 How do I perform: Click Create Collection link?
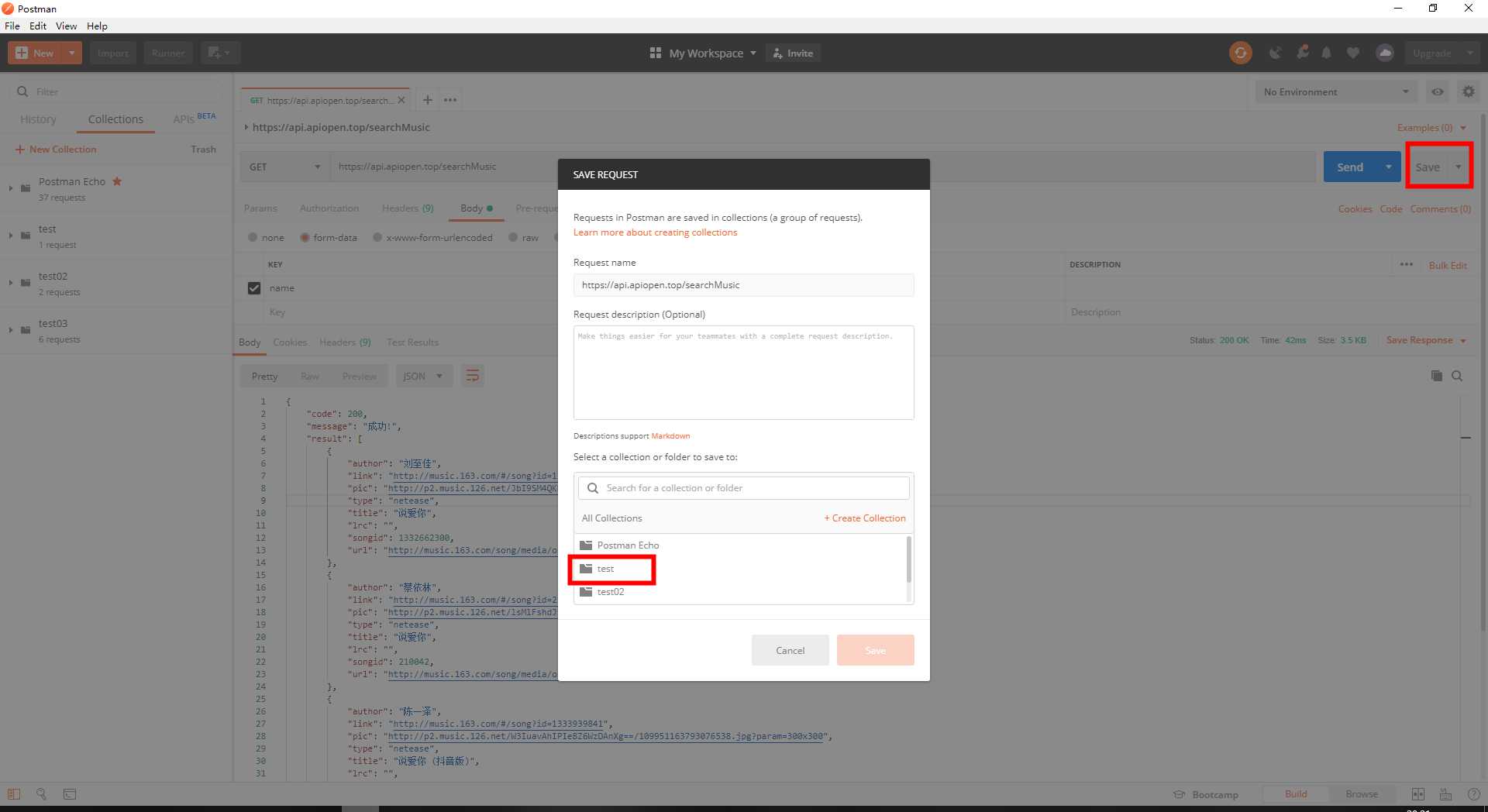(x=865, y=518)
